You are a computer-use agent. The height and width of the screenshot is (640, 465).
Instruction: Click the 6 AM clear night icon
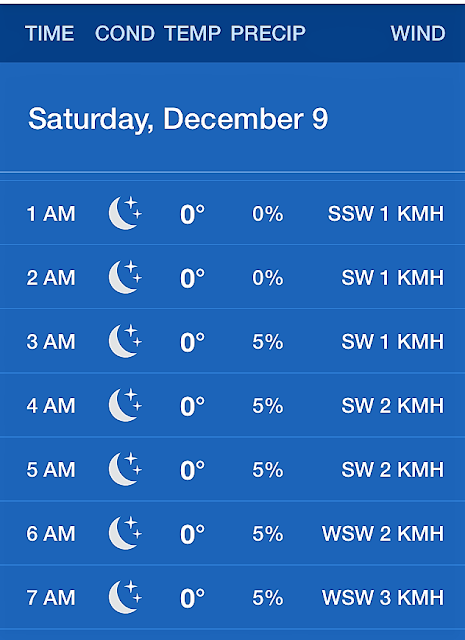pyautogui.click(x=125, y=533)
